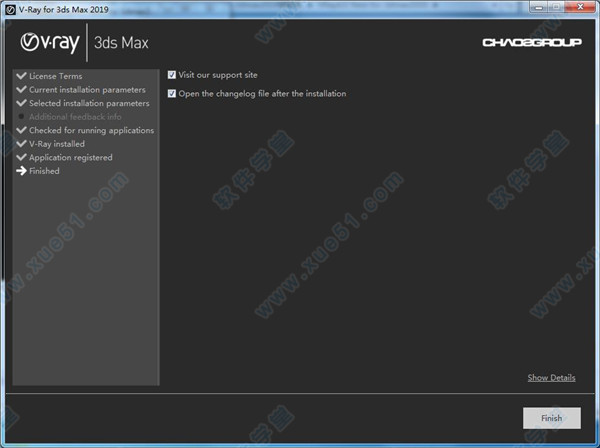This screenshot has width=600, height=448.
Task: Uncheck Visit our support site checkbox
Action: (172, 75)
